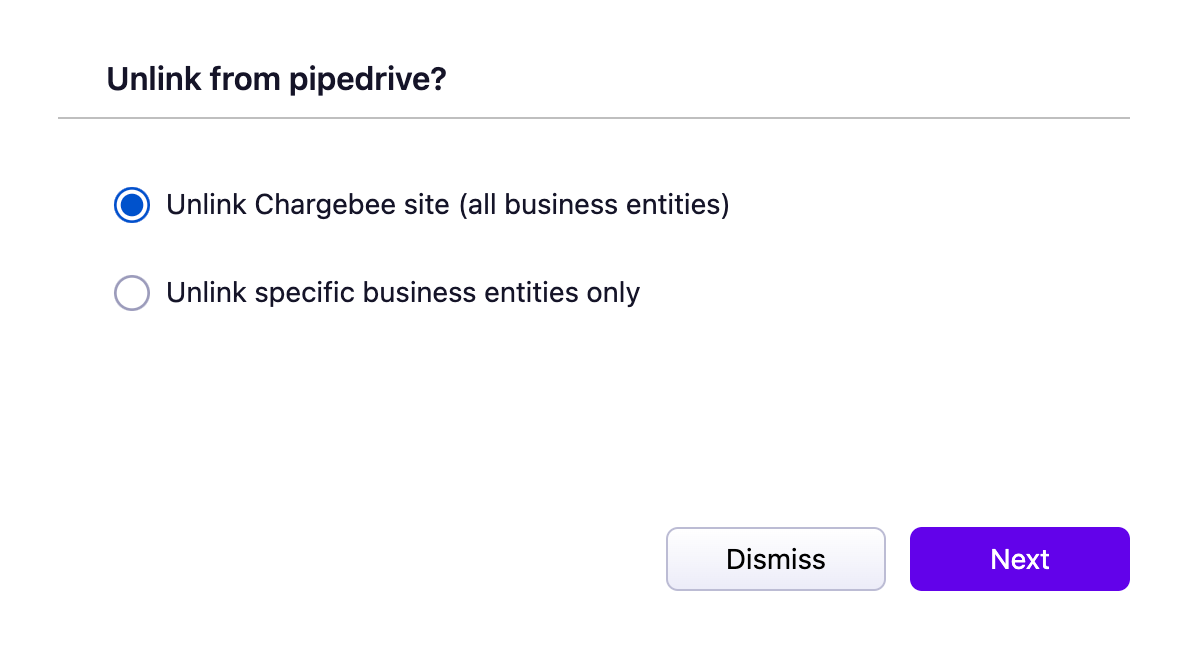The image size is (1186, 646).
Task: Toggle the filled blue radio circle
Action: (132, 205)
